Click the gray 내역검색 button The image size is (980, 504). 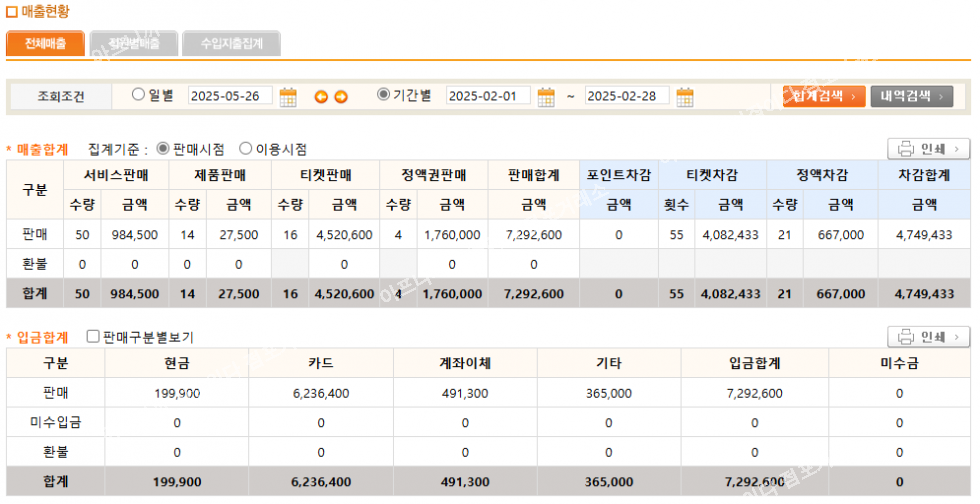pyautogui.click(x=911, y=96)
